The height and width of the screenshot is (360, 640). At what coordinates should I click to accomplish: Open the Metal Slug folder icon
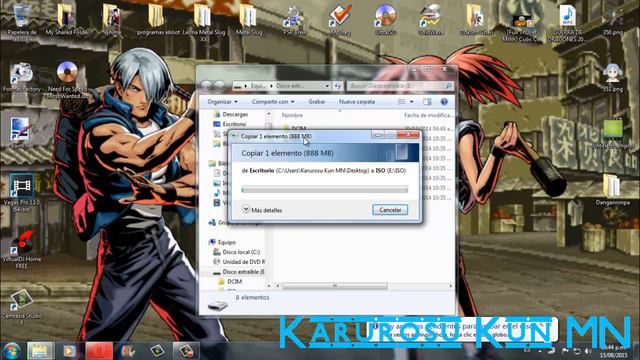click(x=249, y=20)
